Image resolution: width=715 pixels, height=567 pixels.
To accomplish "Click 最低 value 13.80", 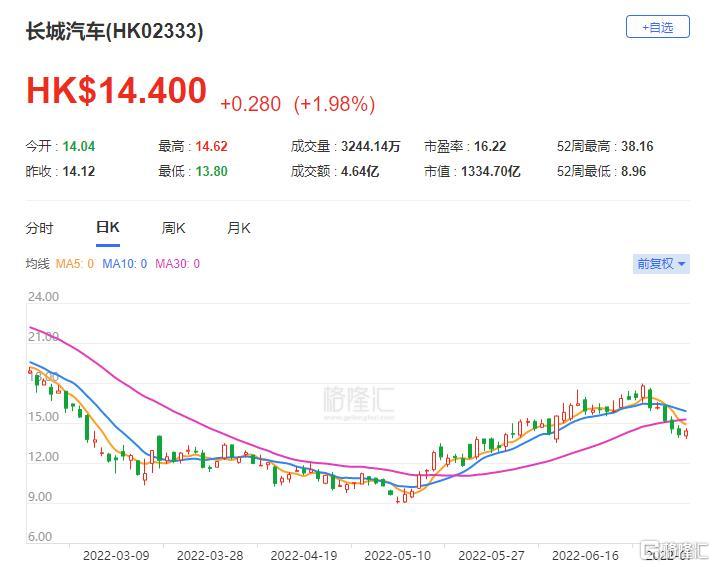I will [212, 172].
